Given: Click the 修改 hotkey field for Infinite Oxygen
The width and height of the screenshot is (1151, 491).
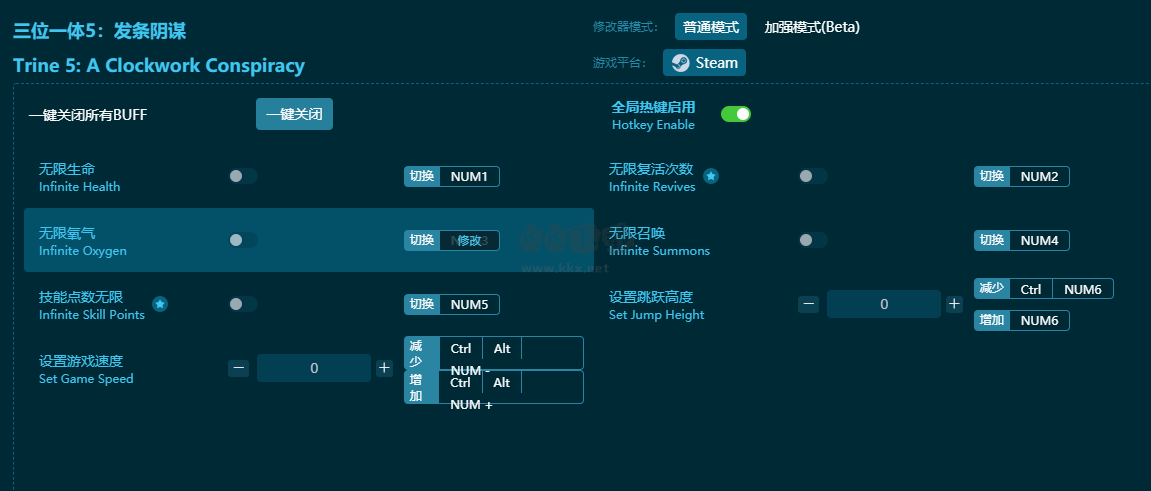Looking at the screenshot, I should coord(469,240).
